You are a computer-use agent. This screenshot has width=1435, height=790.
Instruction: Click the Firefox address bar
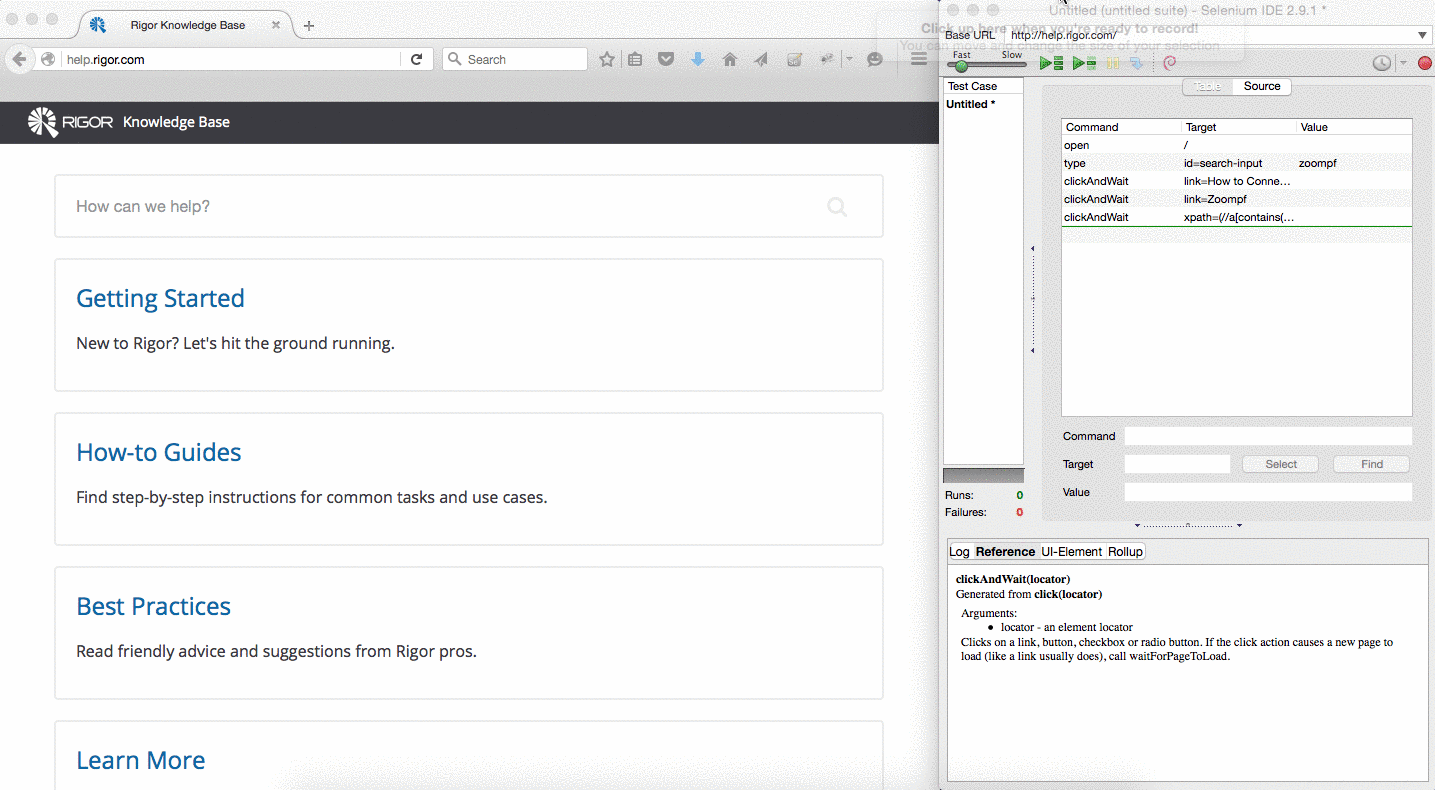point(233,60)
